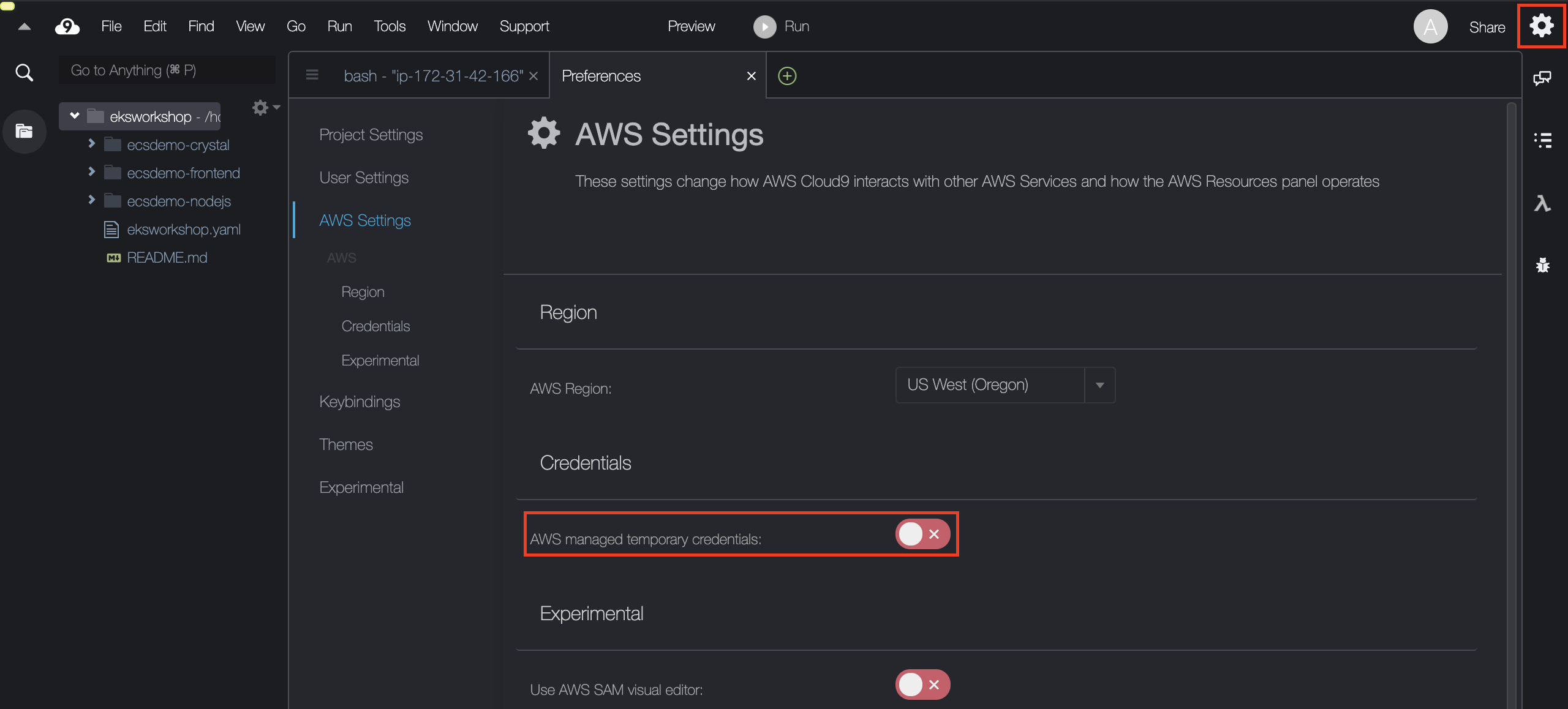The height and width of the screenshot is (709, 1568).
Task: Open the View menu
Action: pyautogui.click(x=250, y=26)
